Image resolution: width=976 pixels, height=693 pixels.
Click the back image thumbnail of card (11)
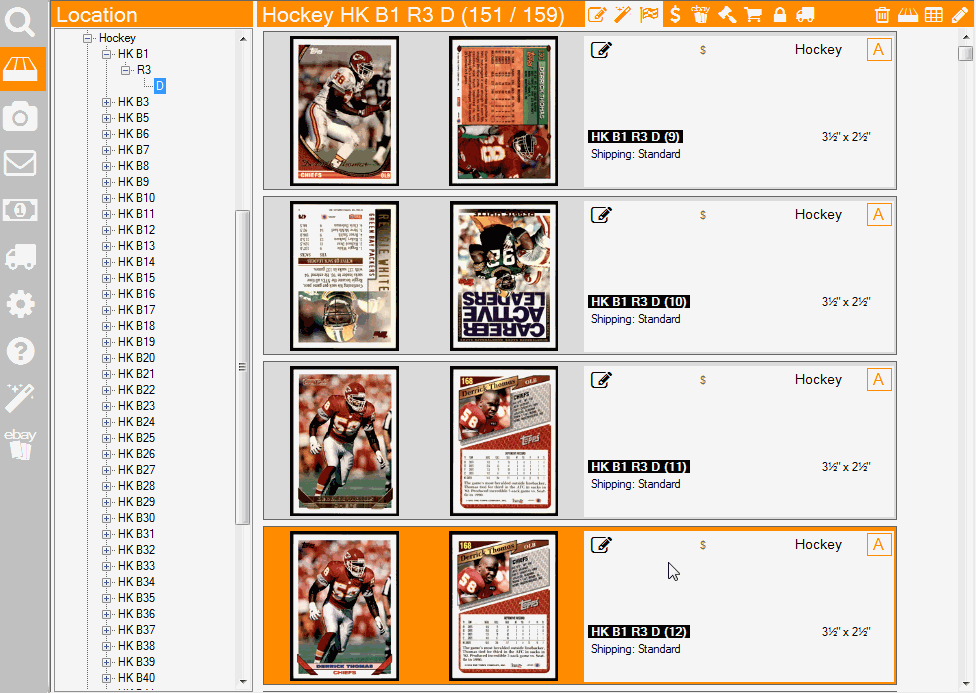point(504,441)
